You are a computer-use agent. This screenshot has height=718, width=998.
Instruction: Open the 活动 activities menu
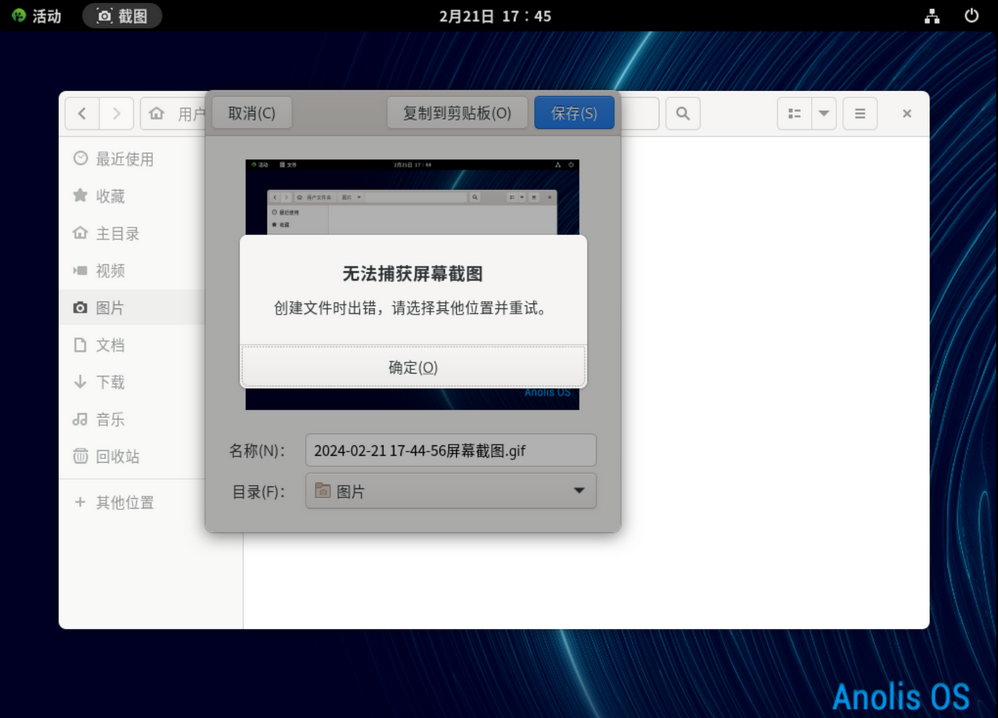click(x=36, y=16)
